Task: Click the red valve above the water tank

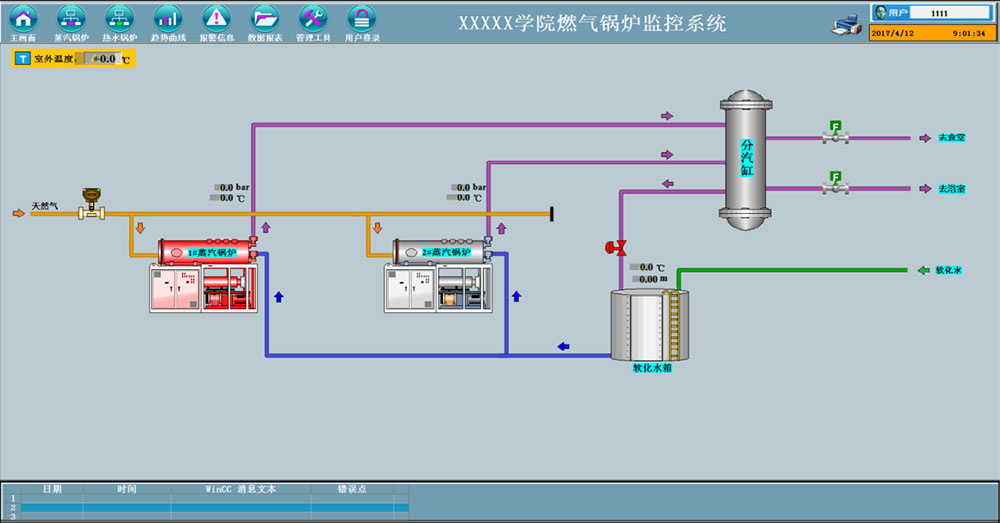Action: click(x=616, y=247)
